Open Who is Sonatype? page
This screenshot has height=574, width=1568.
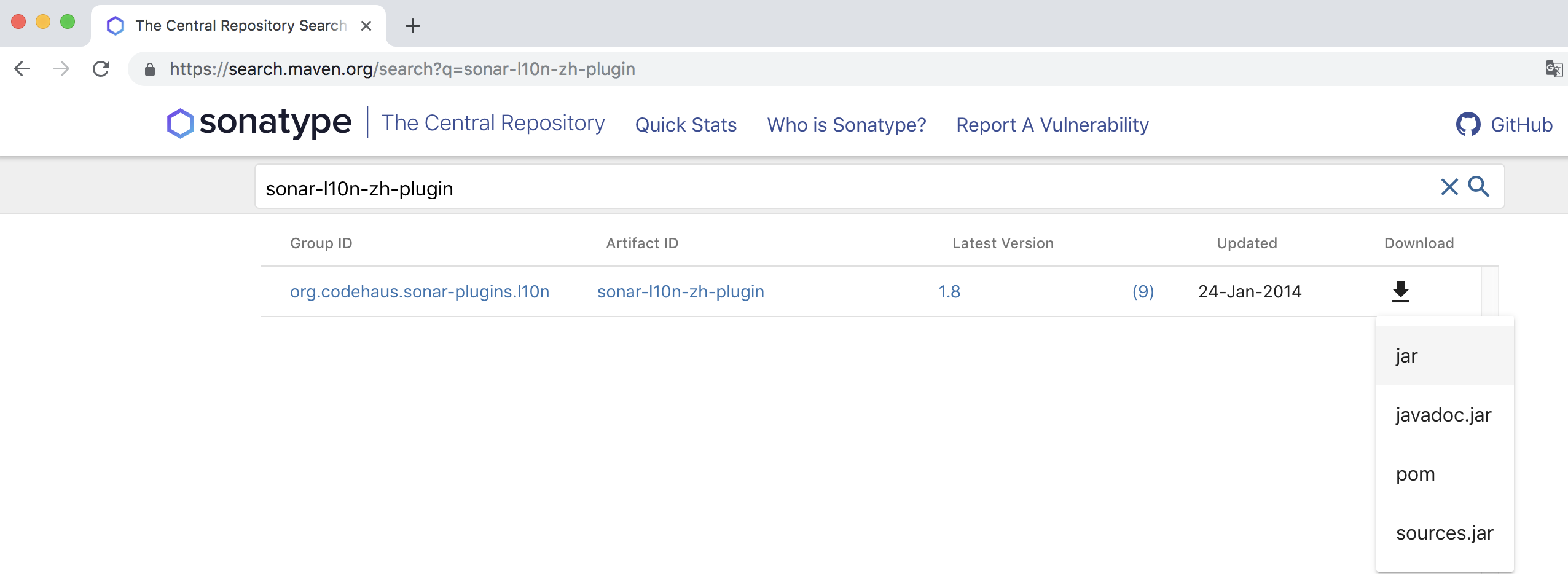(846, 125)
